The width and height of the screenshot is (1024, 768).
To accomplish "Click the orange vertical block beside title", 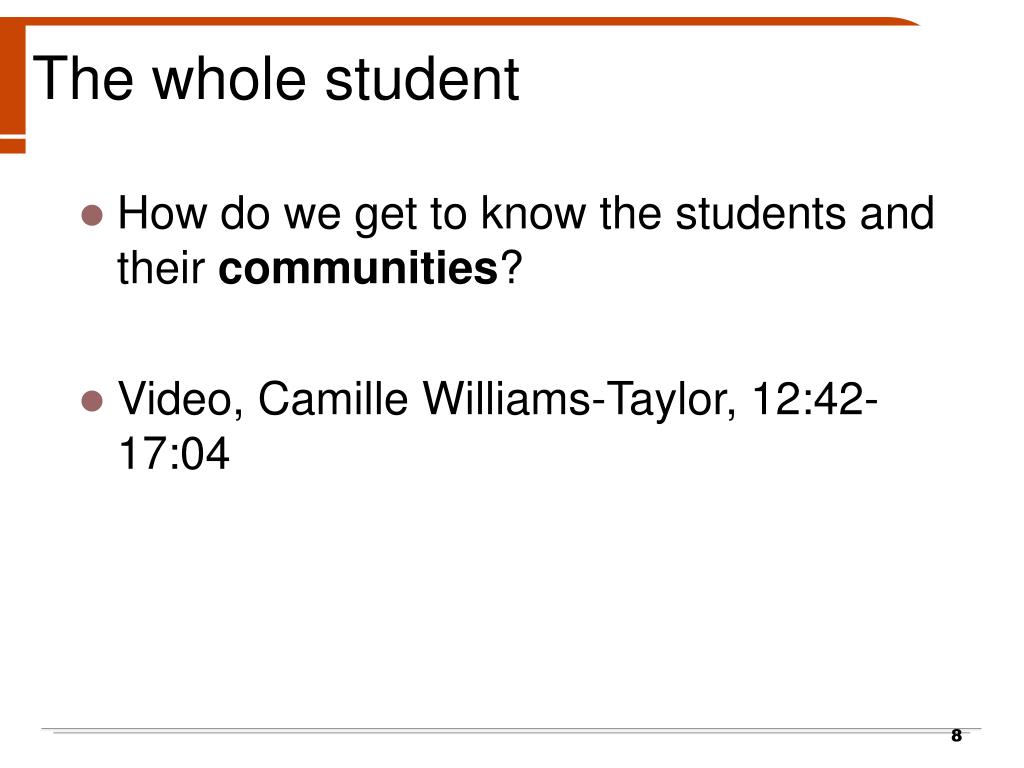I will (x=12, y=77).
